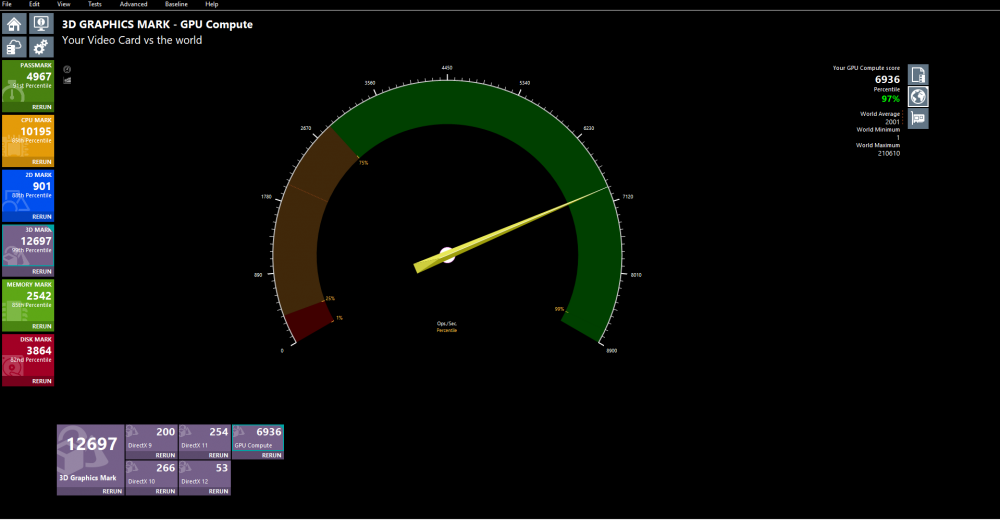Select the DirectX 11 result tile
Viewport: 1000px width, 520px height.
tap(204, 438)
